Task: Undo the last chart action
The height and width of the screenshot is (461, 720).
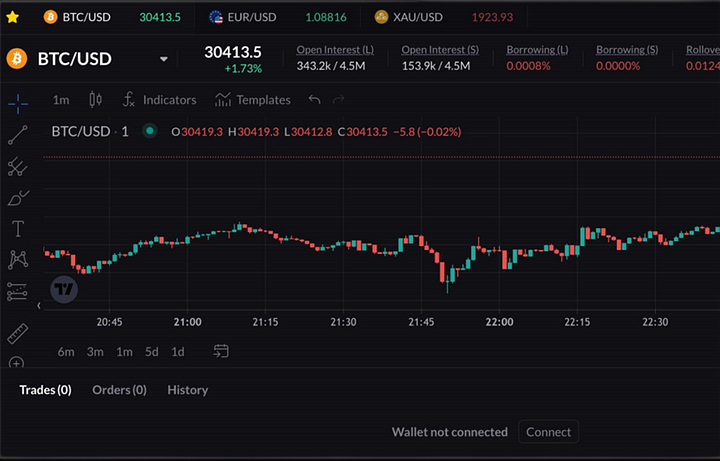Action: pyautogui.click(x=315, y=99)
